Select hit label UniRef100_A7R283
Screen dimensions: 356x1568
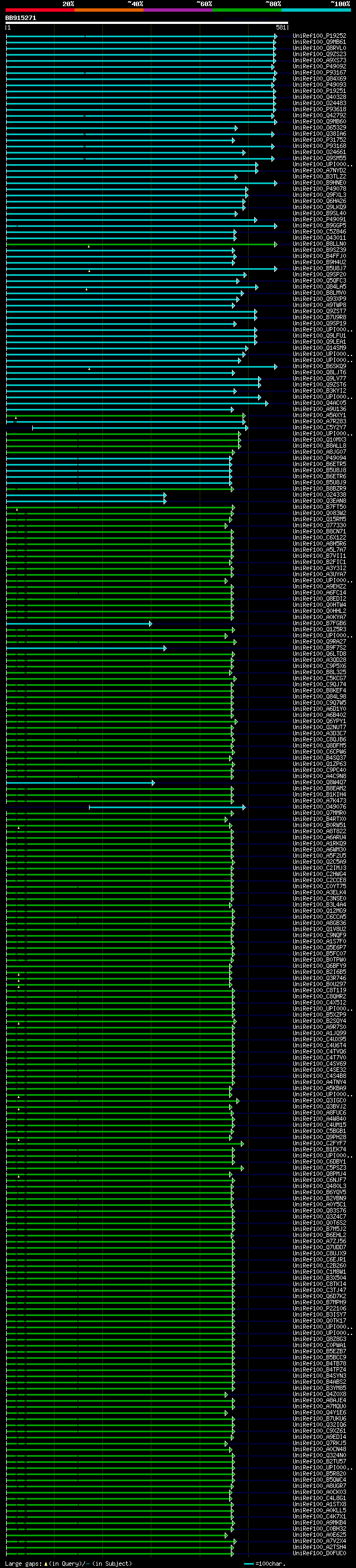coord(319,421)
